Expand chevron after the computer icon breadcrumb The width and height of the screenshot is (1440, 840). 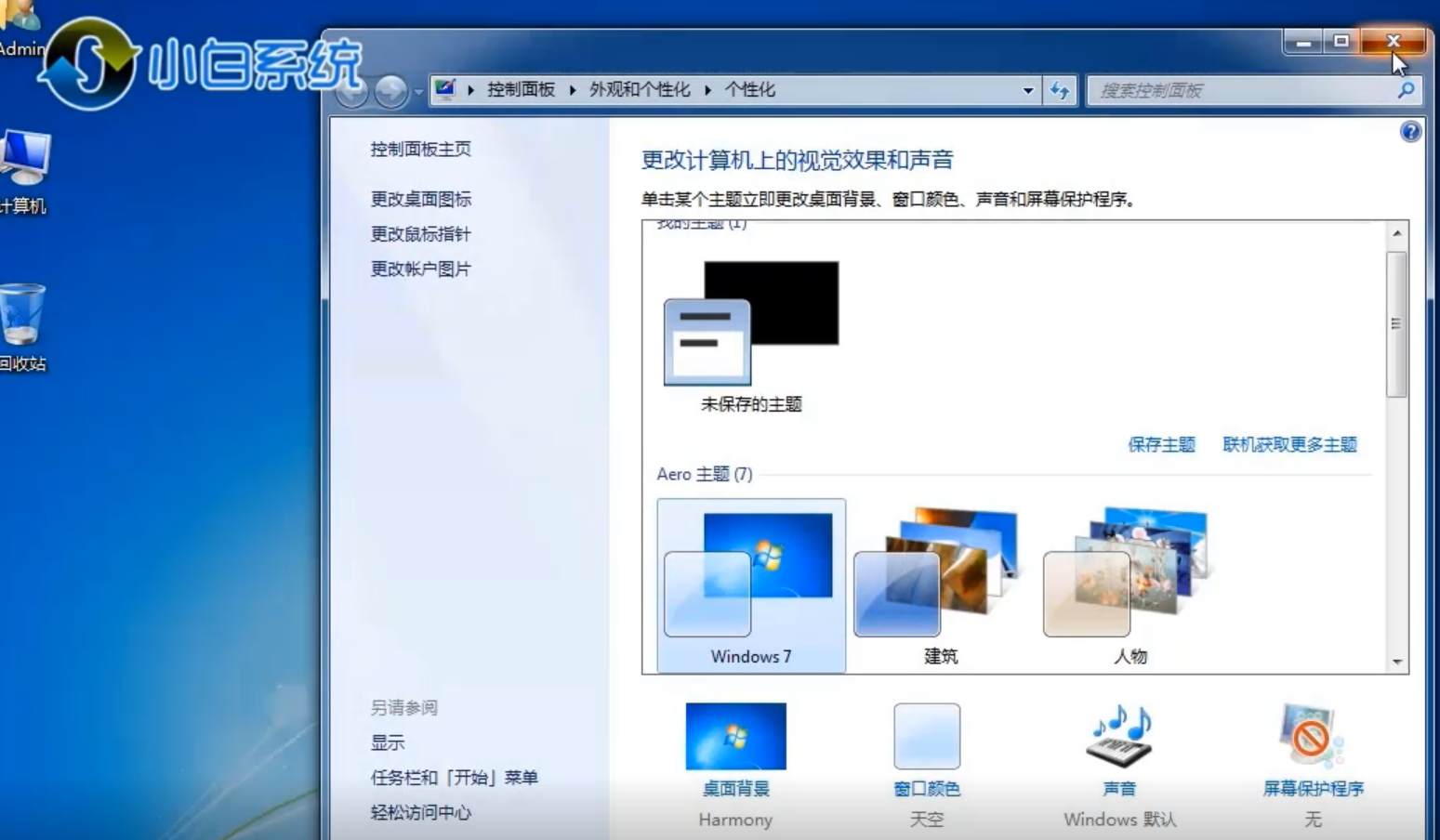click(x=471, y=90)
